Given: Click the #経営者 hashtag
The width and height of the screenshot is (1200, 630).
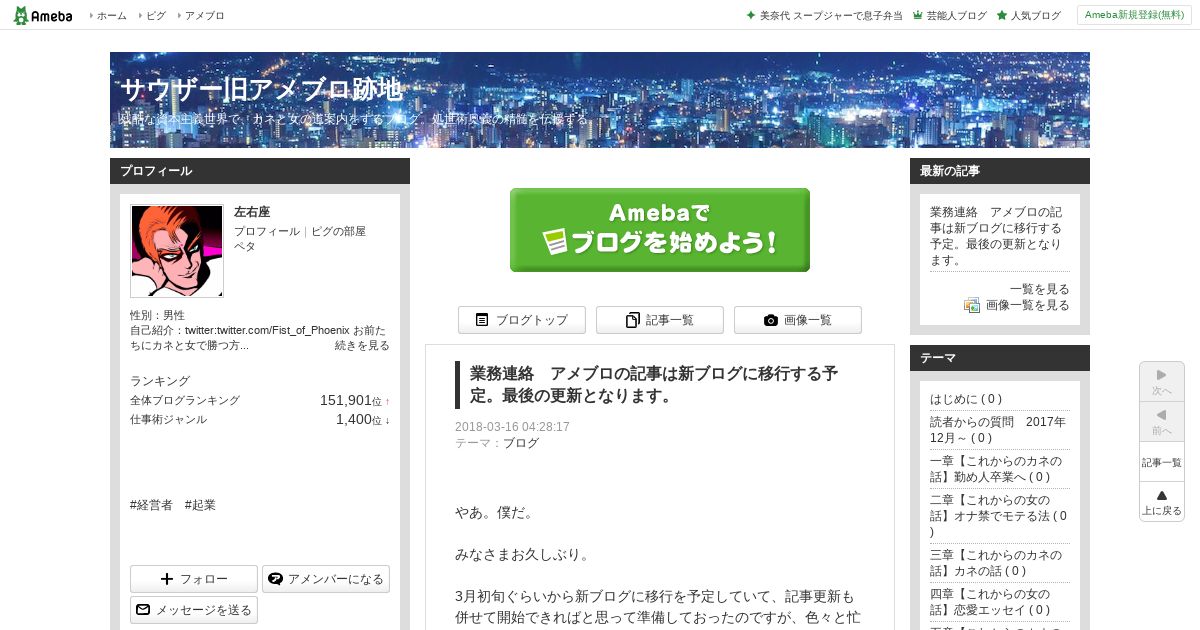Looking at the screenshot, I should tap(151, 505).
